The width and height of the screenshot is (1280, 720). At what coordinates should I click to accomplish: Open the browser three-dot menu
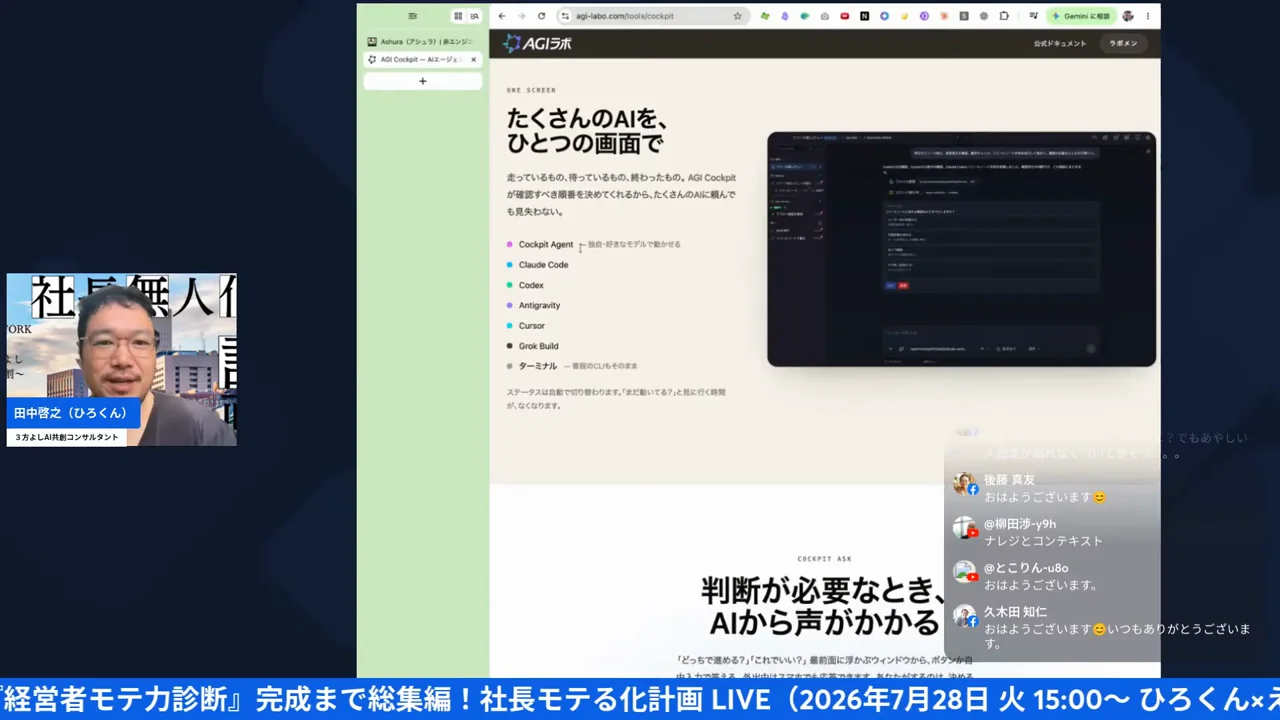coord(1148,16)
